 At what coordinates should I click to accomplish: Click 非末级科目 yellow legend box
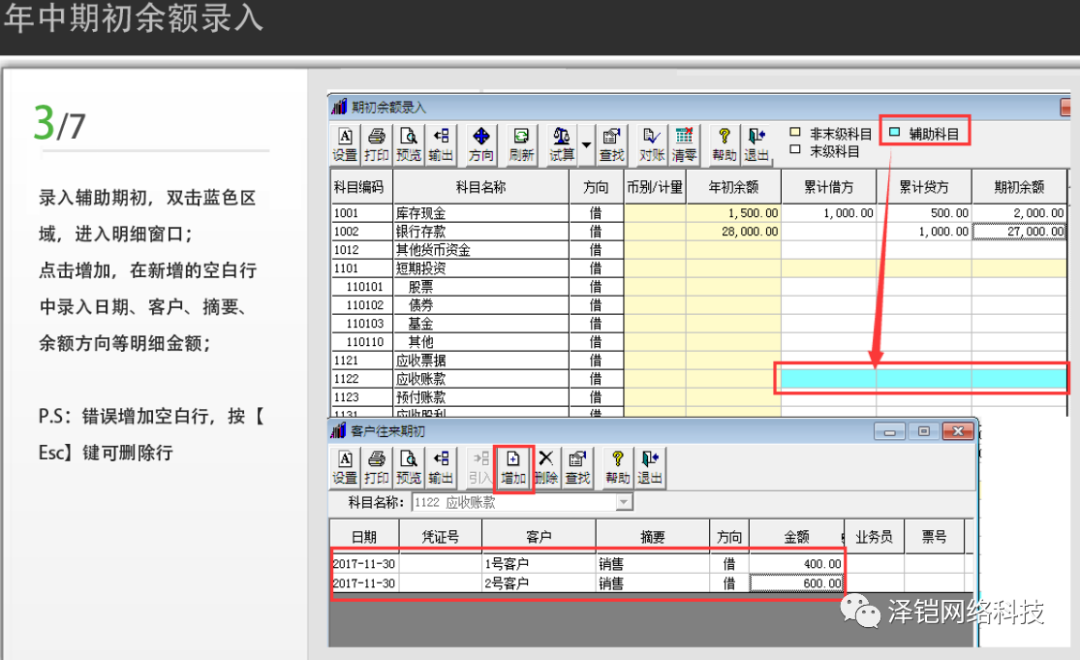796,132
